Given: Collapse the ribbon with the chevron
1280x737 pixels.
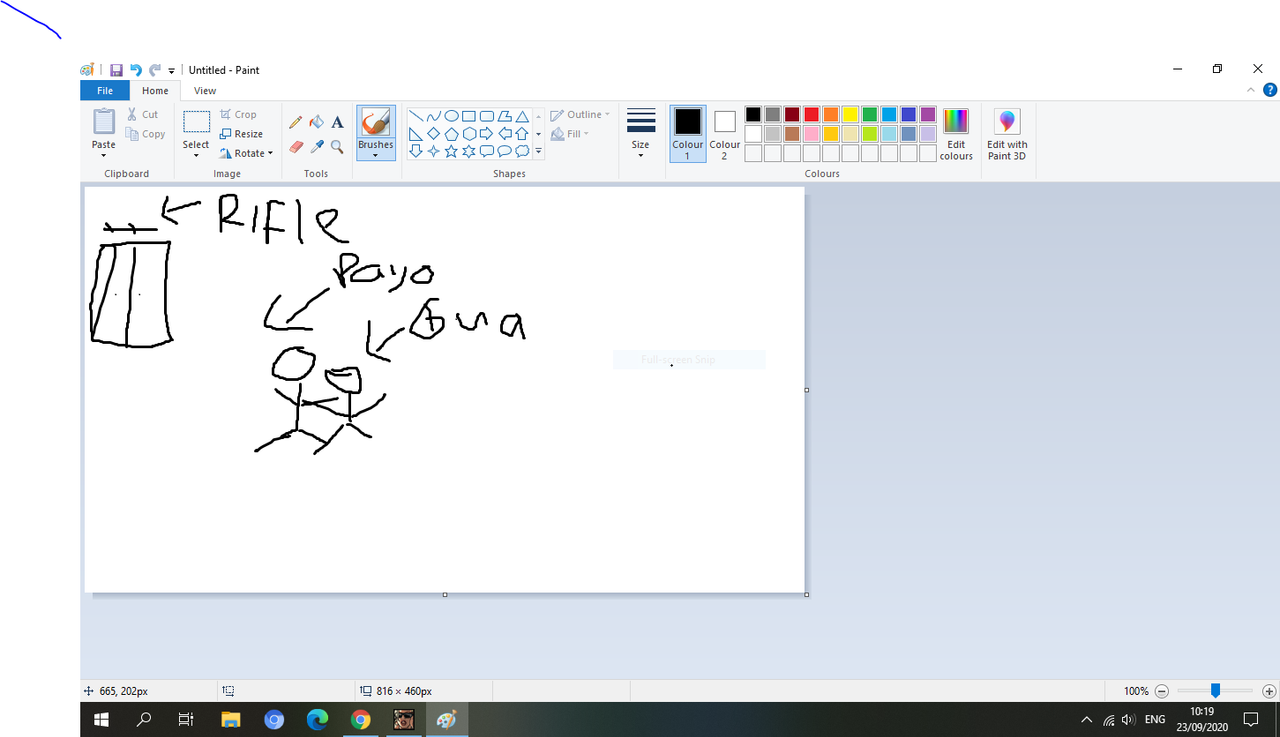Looking at the screenshot, I should click(1251, 90).
